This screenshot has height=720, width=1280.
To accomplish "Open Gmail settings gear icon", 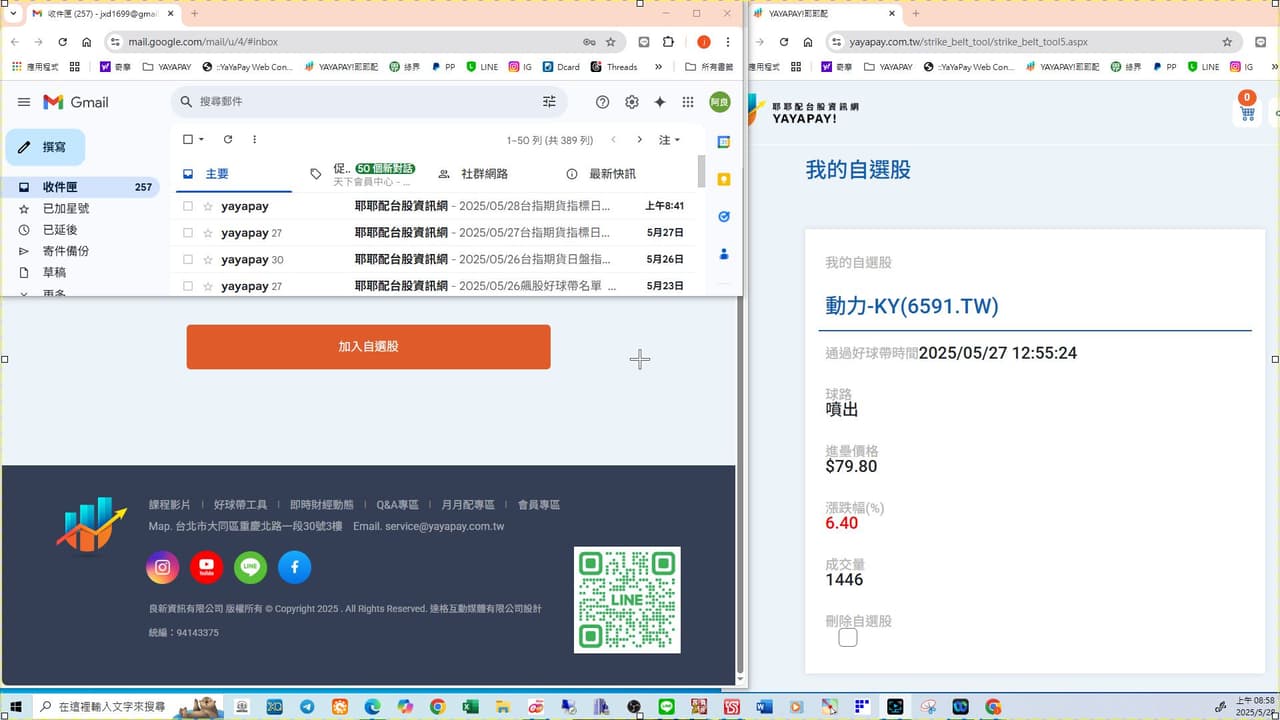I will point(632,102).
